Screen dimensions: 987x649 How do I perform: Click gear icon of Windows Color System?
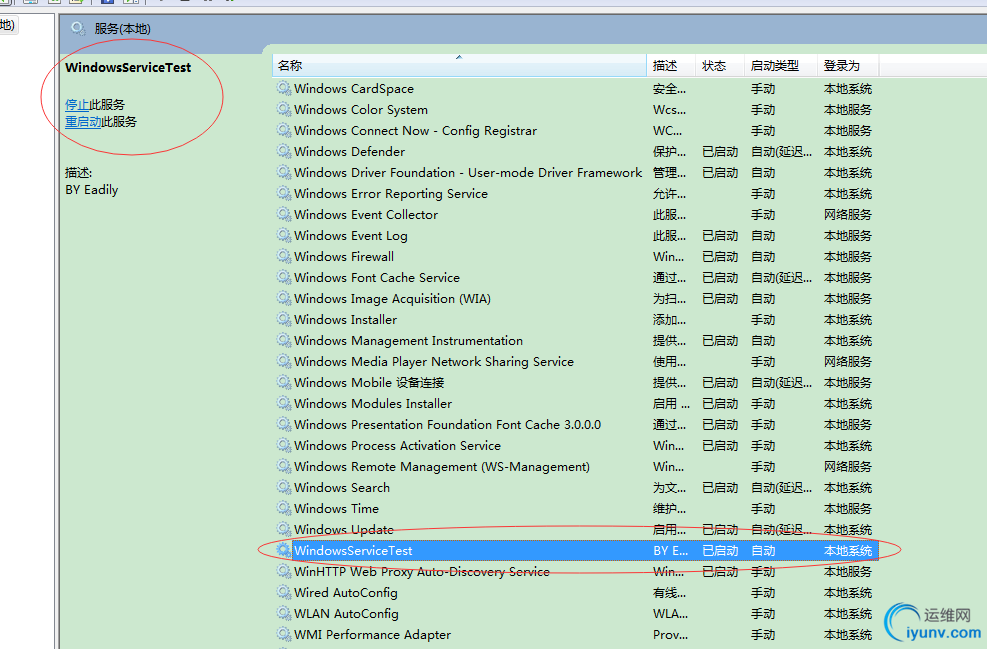284,110
